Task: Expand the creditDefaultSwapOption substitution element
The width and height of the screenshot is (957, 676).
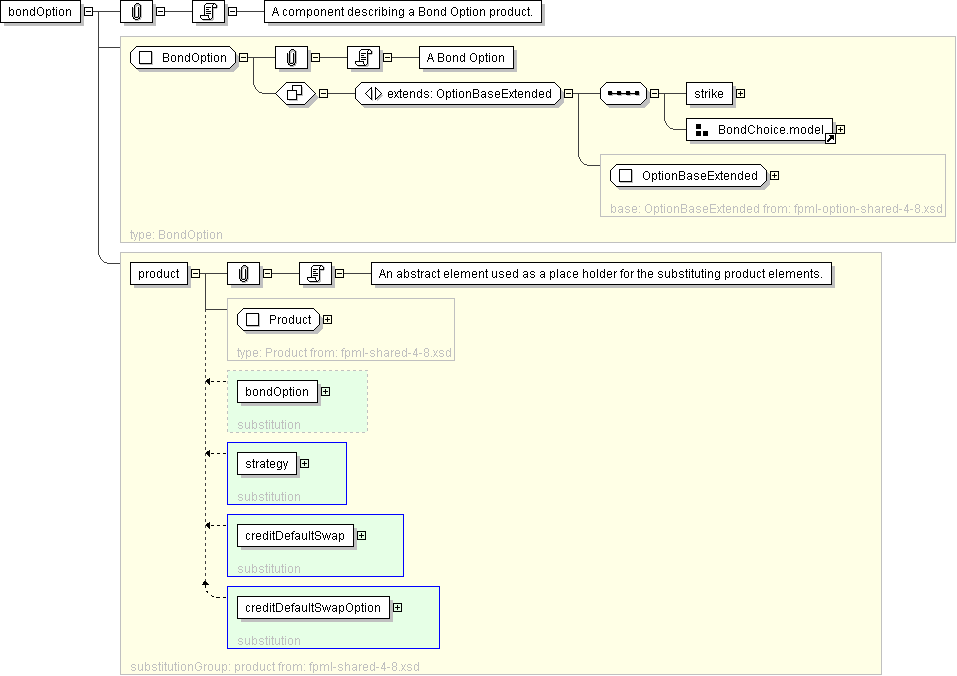Action: 397,607
